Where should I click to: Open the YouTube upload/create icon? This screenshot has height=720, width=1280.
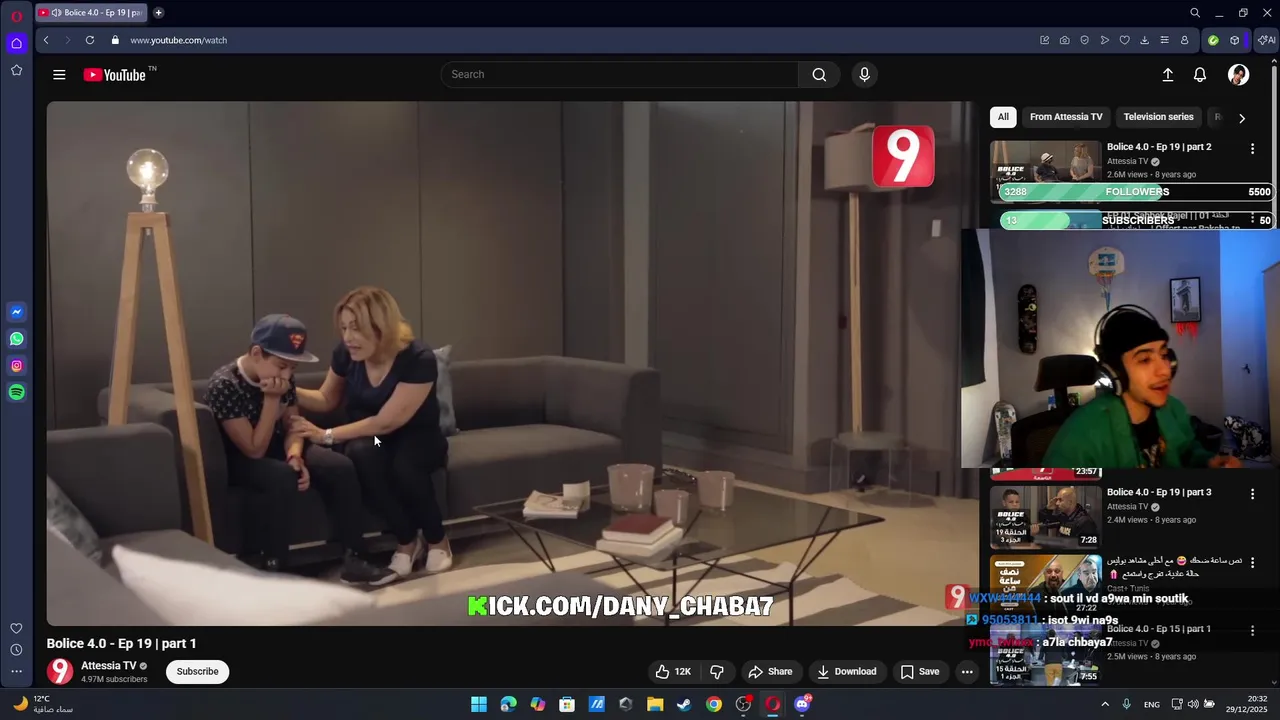click(x=1167, y=75)
